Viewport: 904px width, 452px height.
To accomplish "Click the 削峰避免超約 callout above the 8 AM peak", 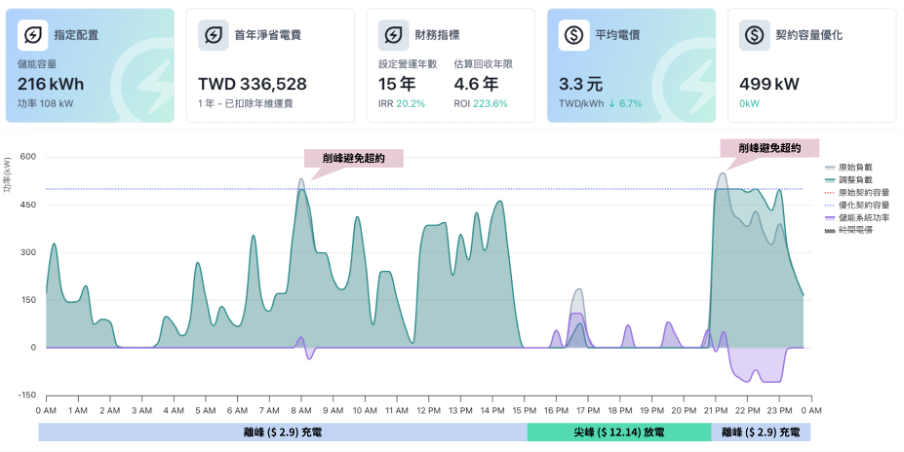I will [353, 159].
